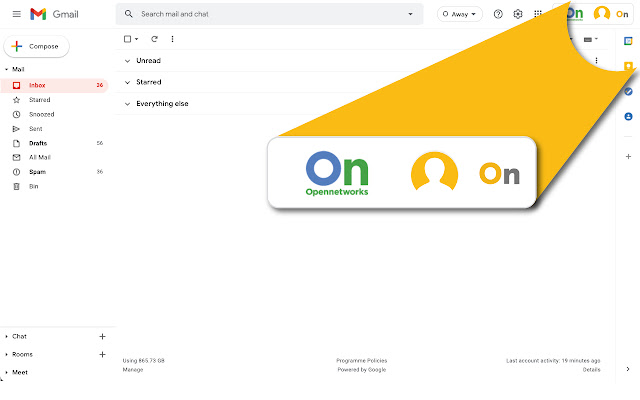Click the Inbox icon in sidebar

16,85
